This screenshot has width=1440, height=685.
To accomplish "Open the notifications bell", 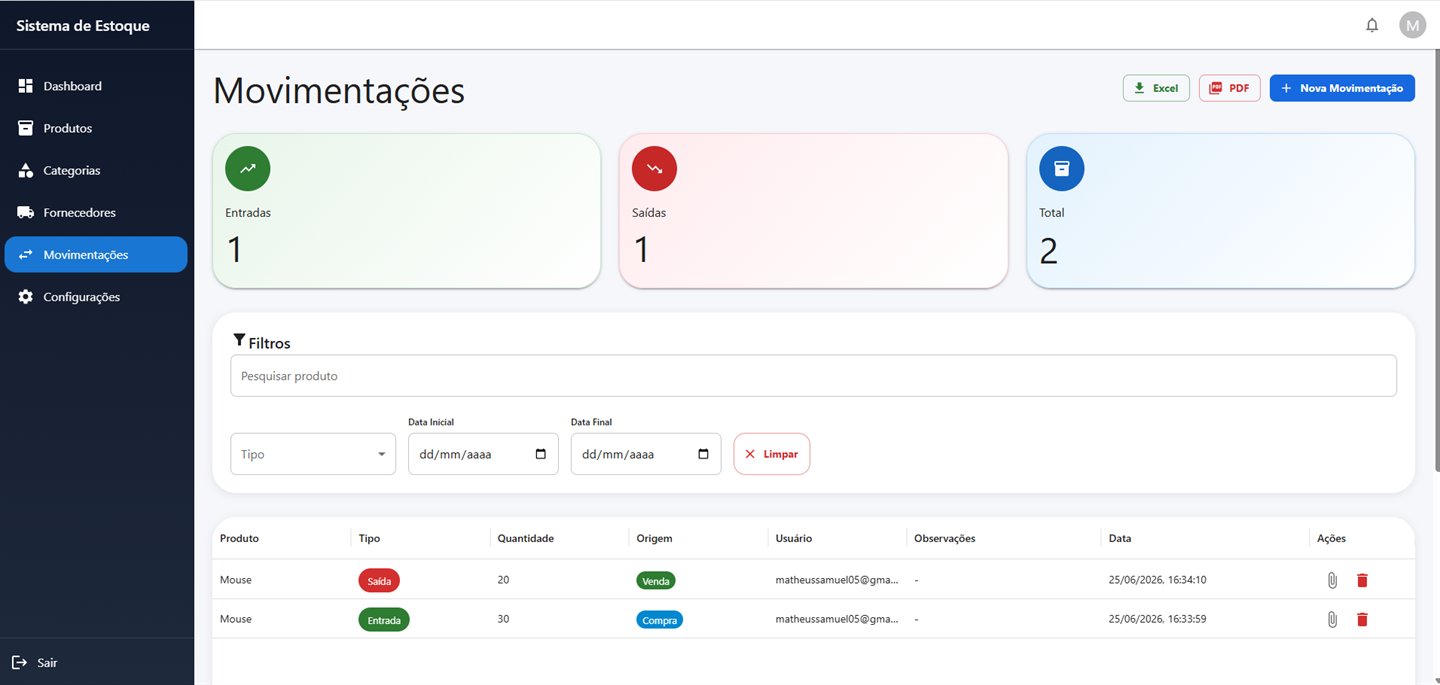I will 1372,25.
